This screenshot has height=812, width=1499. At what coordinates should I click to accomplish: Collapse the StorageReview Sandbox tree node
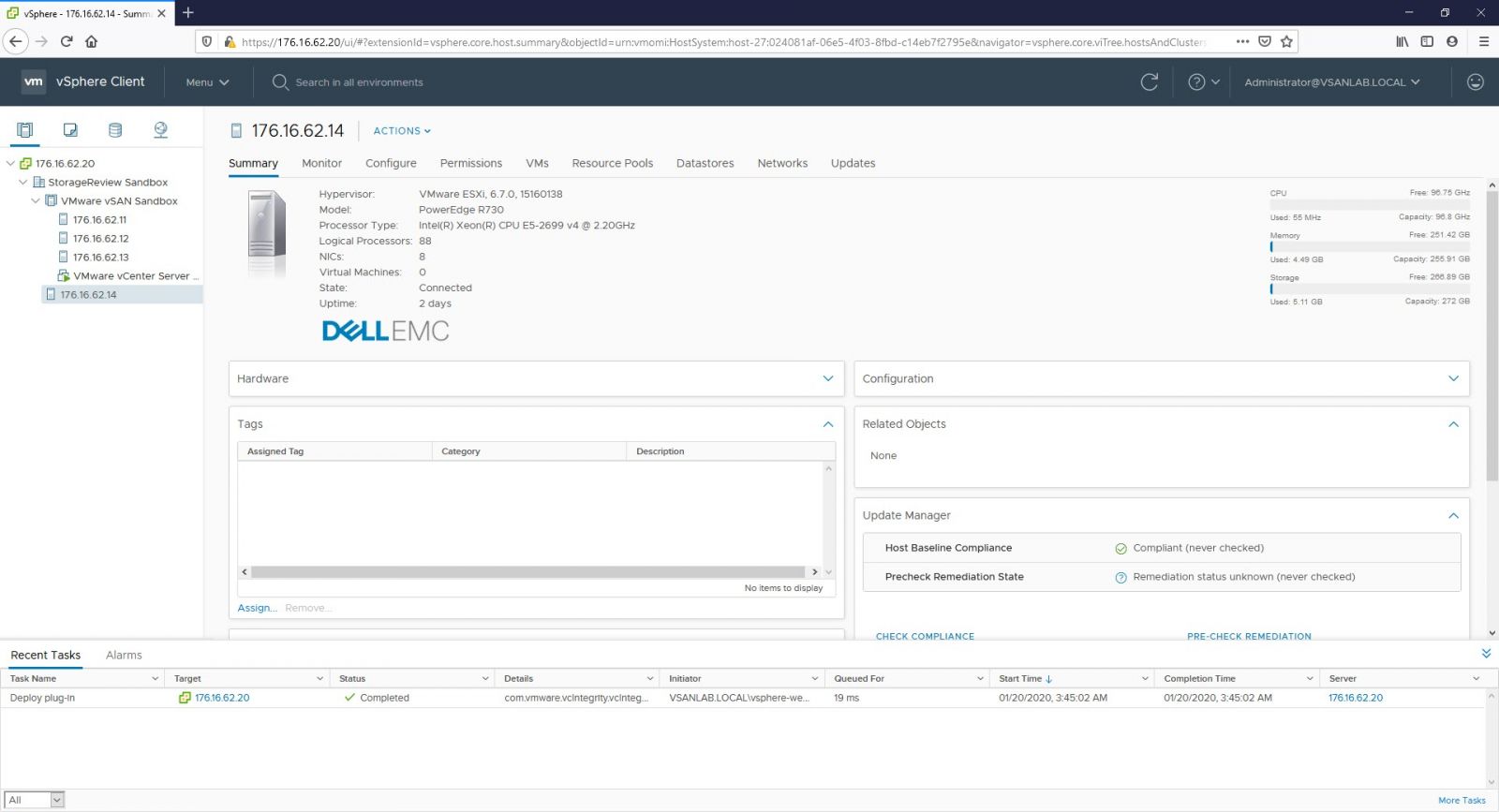[23, 183]
